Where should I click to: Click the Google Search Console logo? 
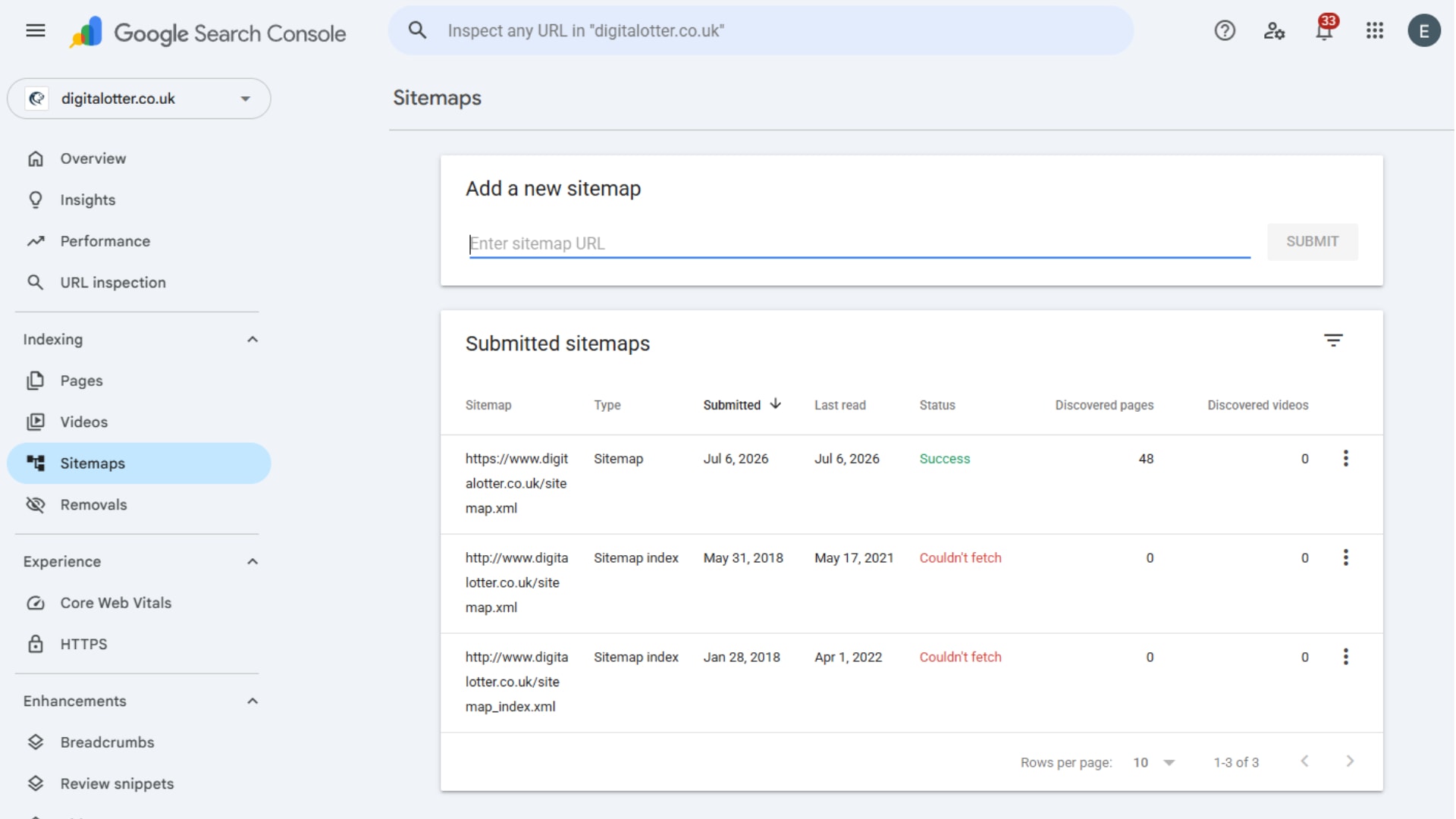[x=207, y=33]
